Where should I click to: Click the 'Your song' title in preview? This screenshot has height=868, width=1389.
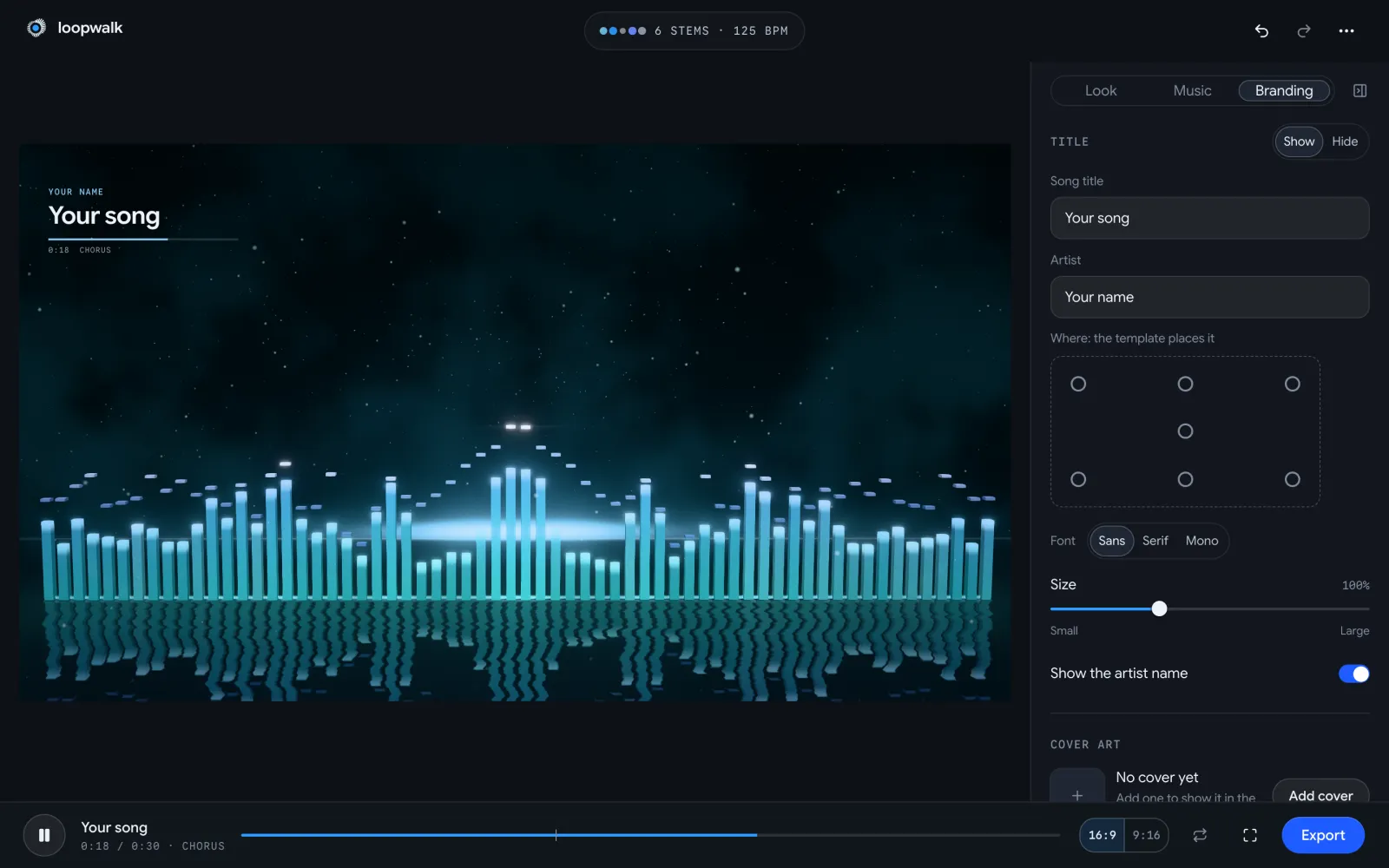tap(104, 215)
